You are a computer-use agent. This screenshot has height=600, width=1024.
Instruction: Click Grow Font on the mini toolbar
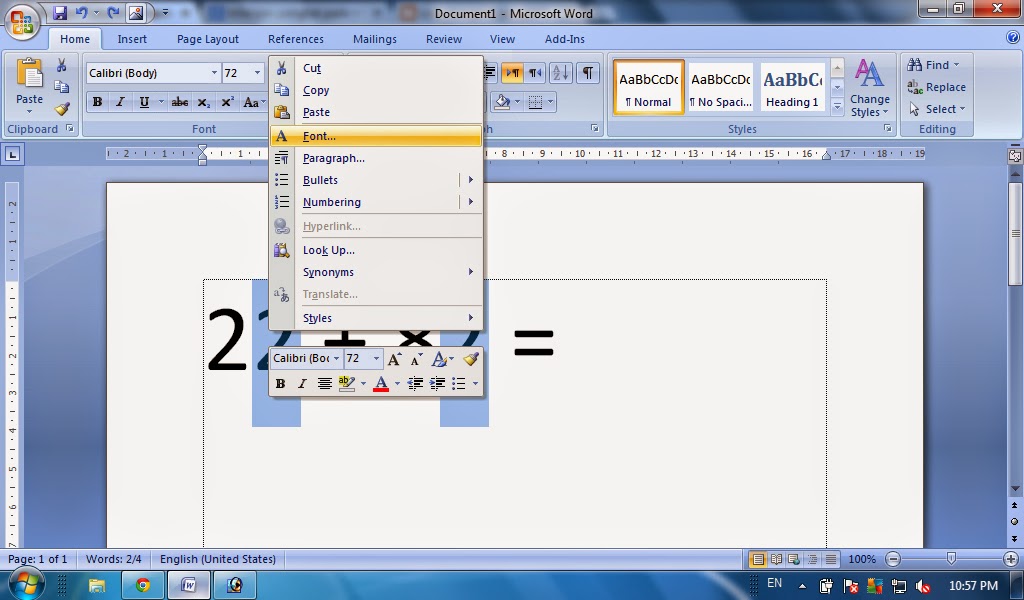coord(394,358)
